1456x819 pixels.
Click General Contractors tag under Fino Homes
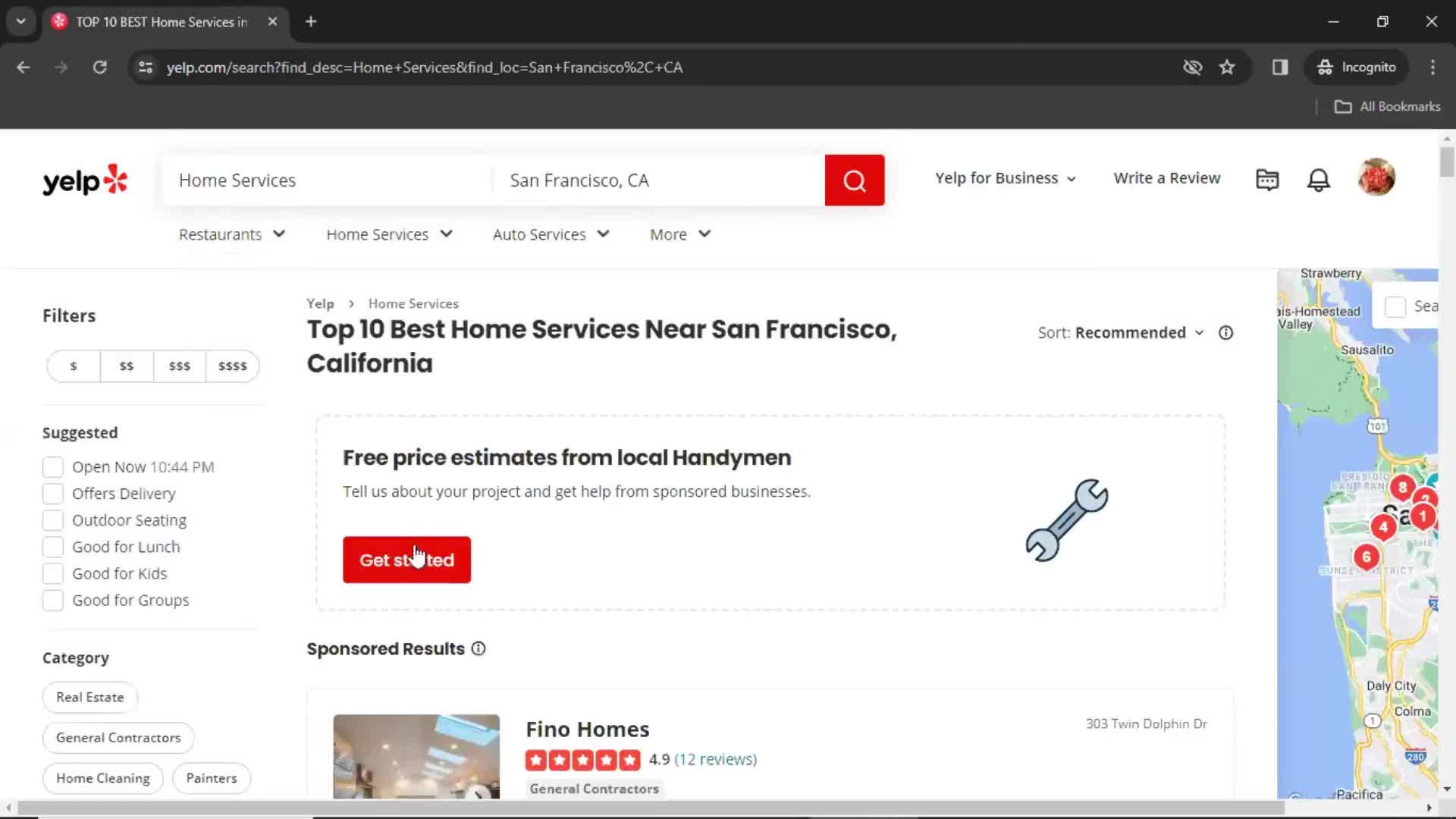pyautogui.click(x=594, y=789)
